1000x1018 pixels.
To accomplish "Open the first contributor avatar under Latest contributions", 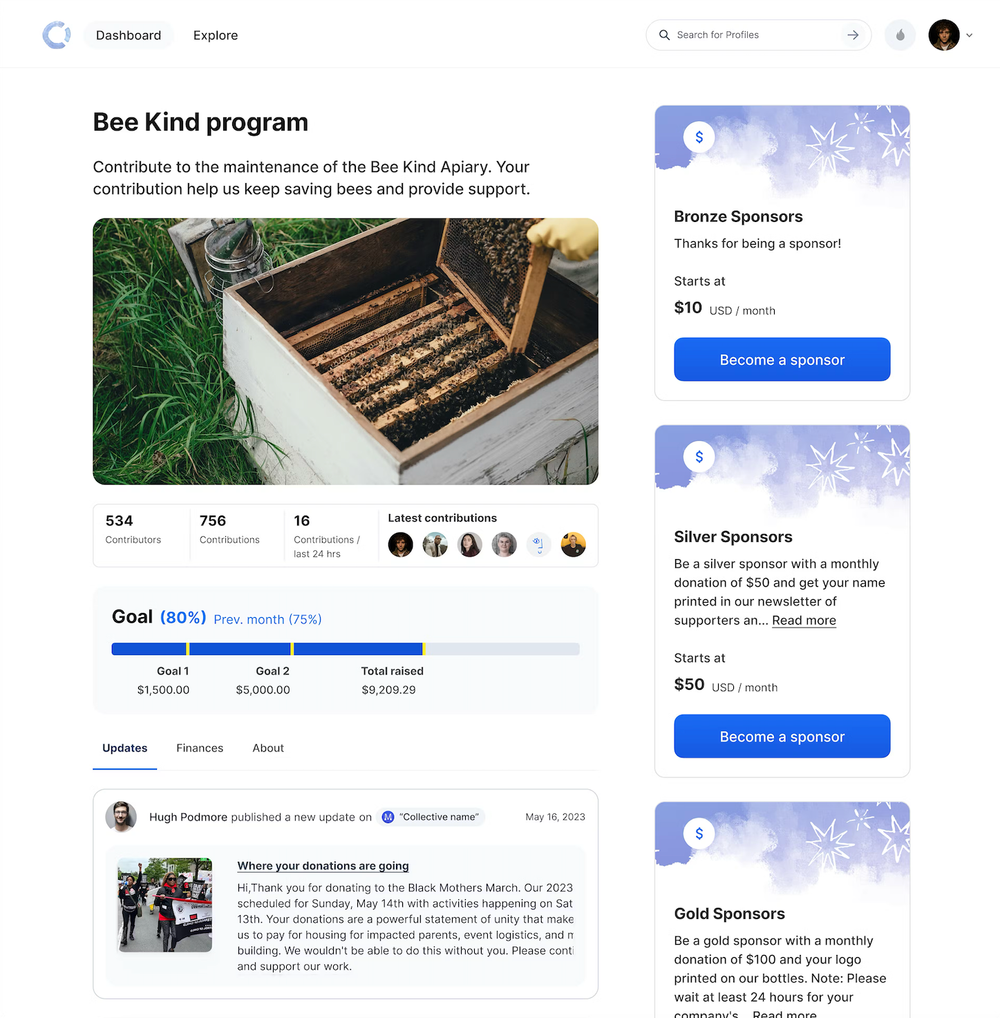I will pyautogui.click(x=400, y=544).
